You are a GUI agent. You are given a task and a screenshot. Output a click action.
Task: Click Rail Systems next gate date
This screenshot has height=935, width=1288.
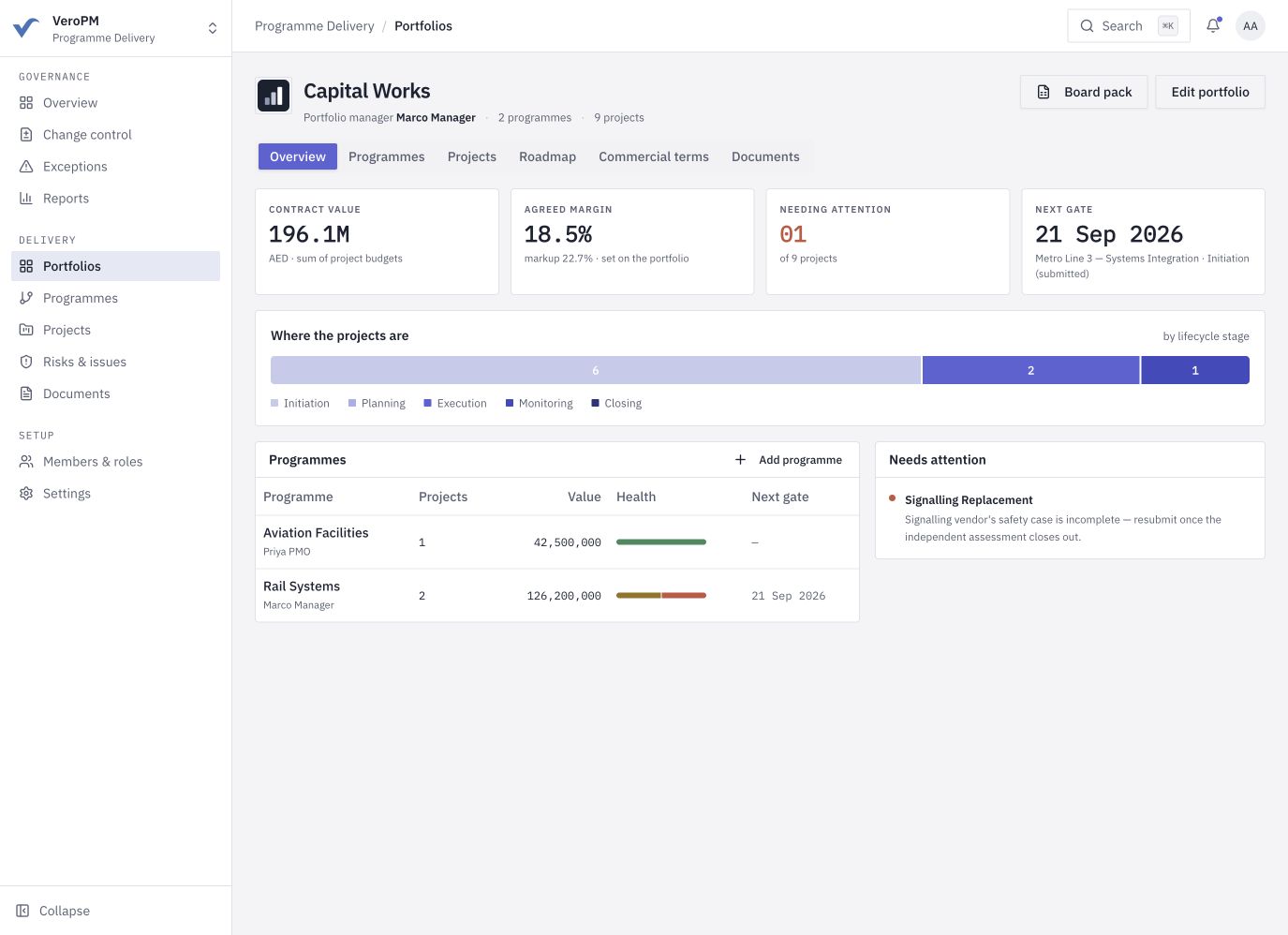[789, 596]
